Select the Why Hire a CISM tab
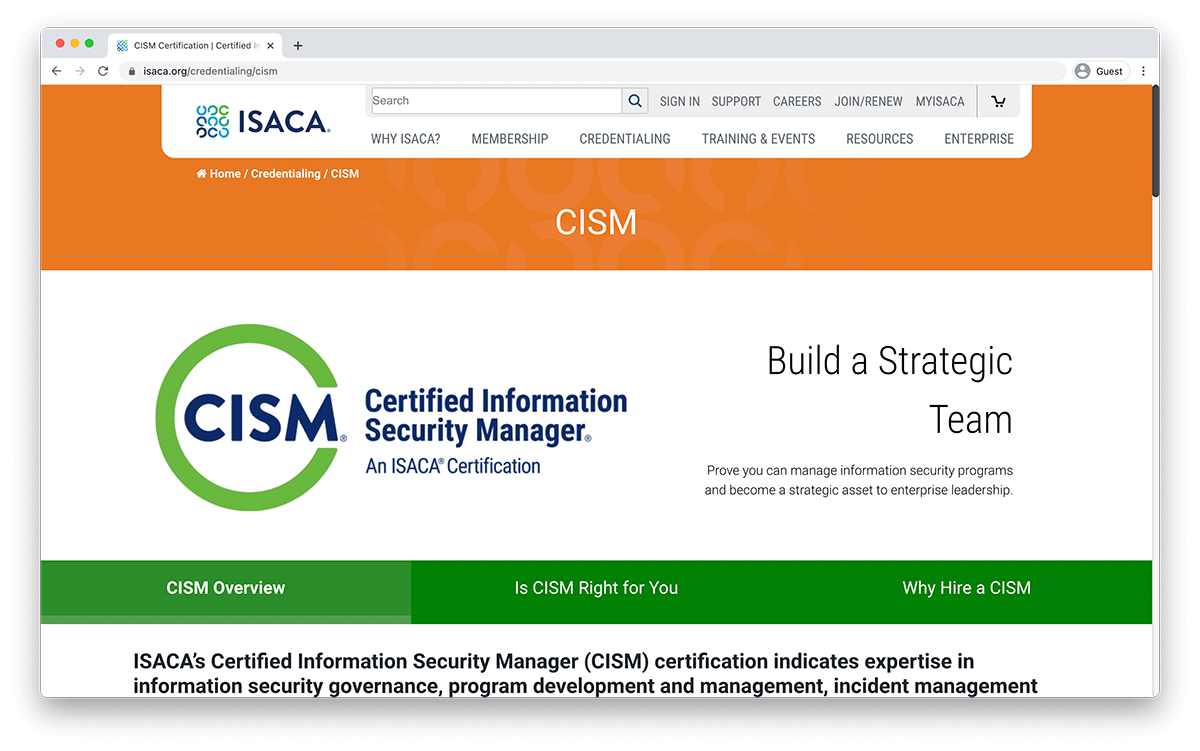 (x=966, y=588)
